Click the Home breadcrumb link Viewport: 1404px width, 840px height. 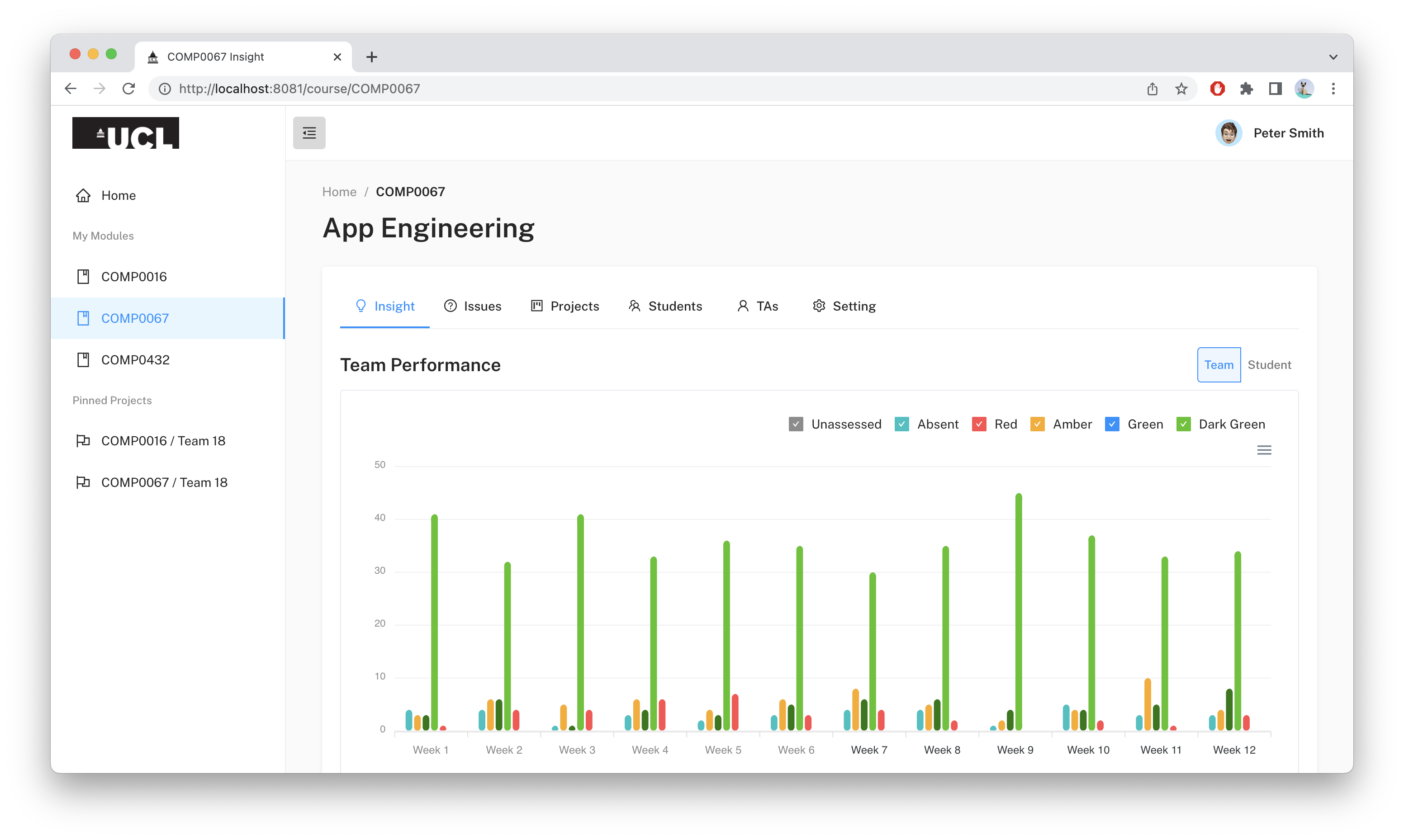(x=339, y=192)
